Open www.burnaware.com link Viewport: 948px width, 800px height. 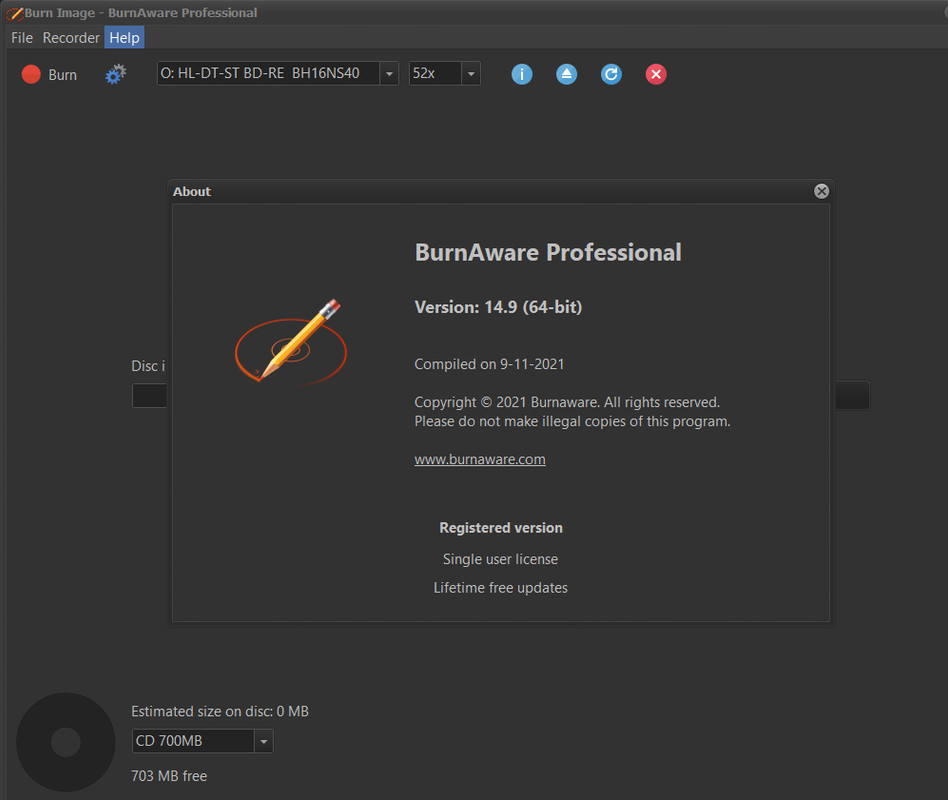[480, 459]
